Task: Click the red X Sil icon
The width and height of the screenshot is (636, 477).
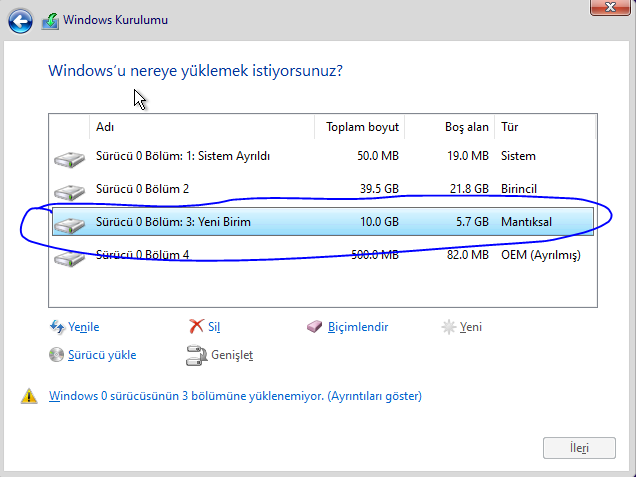Action: (196, 326)
